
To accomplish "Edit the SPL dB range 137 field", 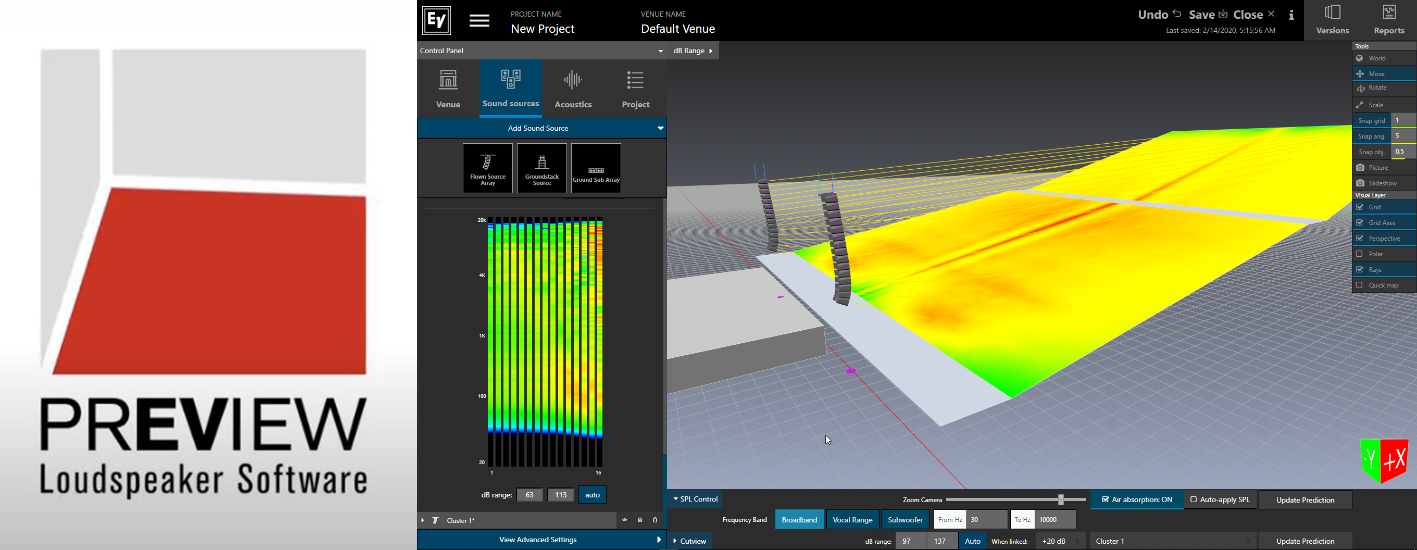I will [x=943, y=541].
